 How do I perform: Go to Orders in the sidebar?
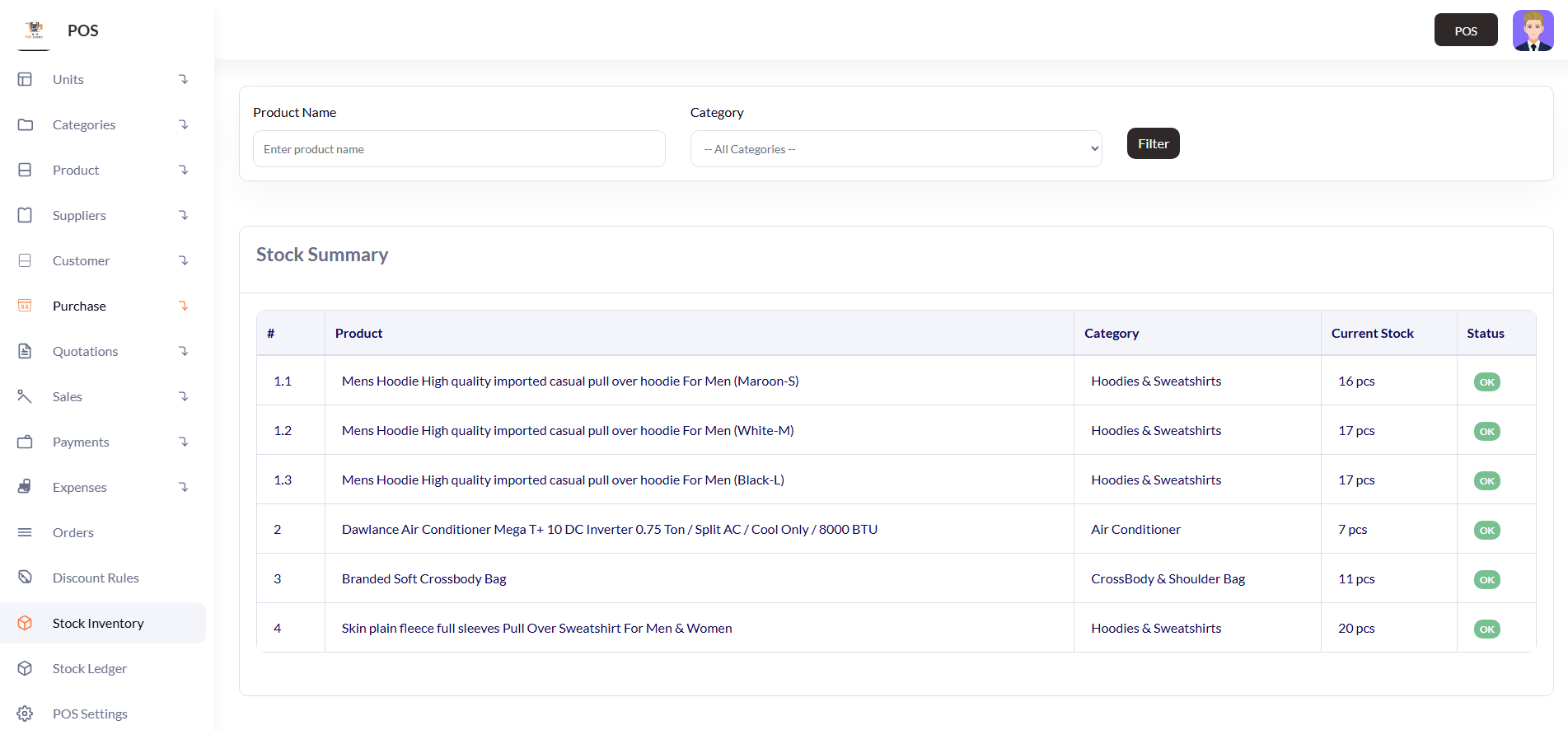point(73,532)
